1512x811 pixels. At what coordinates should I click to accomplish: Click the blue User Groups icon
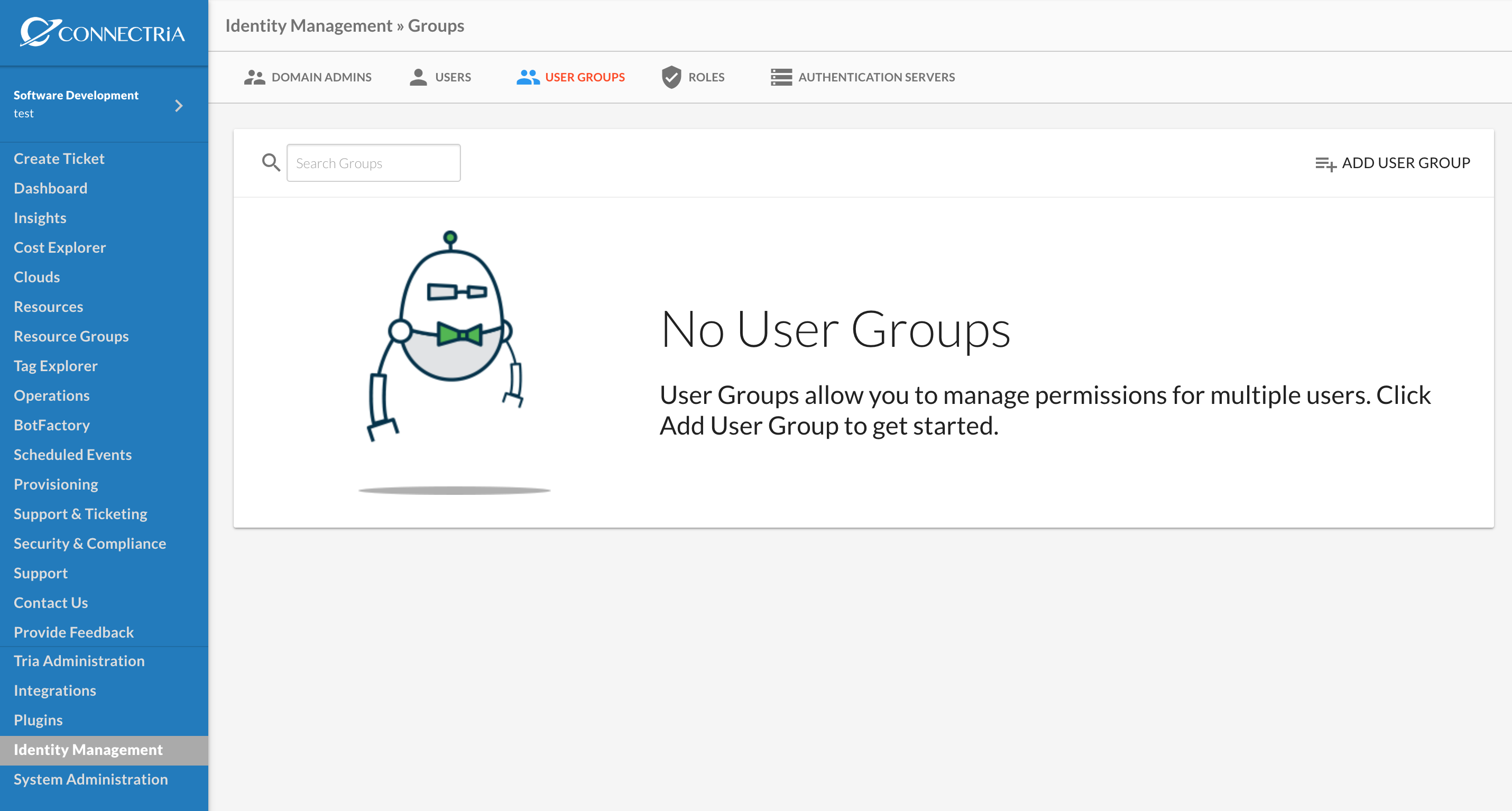[x=528, y=78]
